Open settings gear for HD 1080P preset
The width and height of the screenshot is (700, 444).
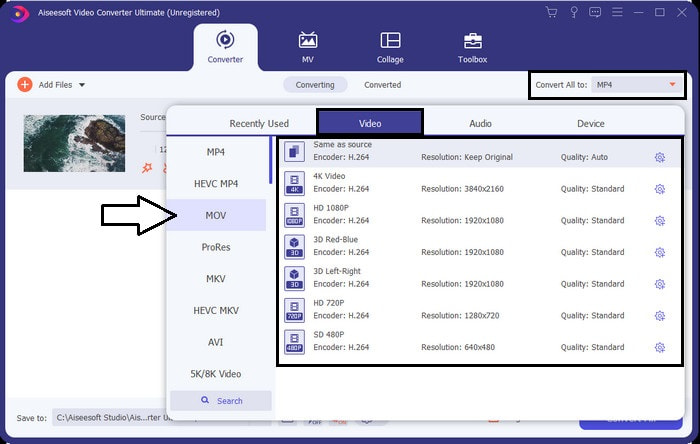[660, 221]
